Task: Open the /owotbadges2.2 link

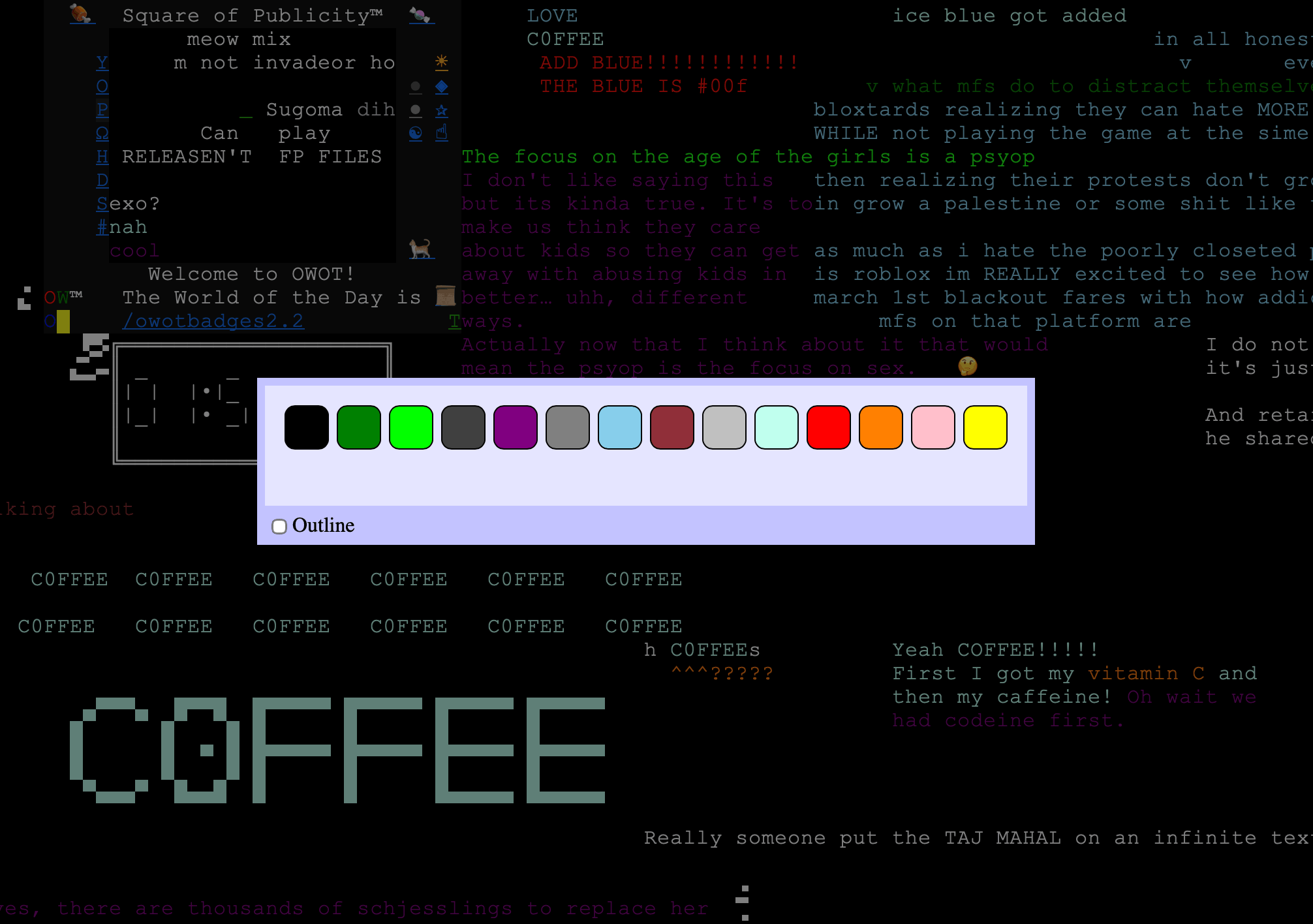Action: [213, 321]
